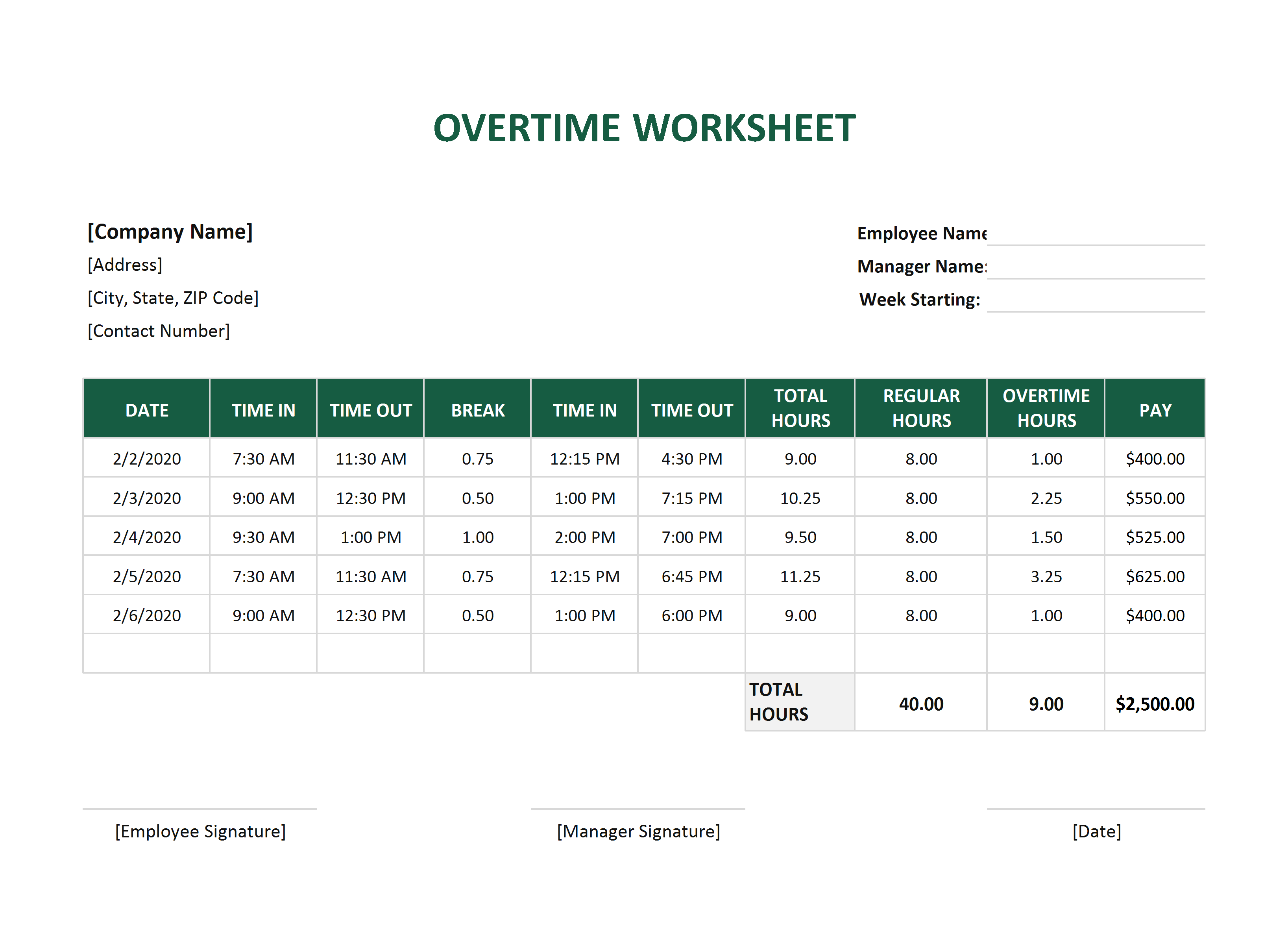Click the 2:00 PM time in cell
The image size is (1288, 937).
584,537
